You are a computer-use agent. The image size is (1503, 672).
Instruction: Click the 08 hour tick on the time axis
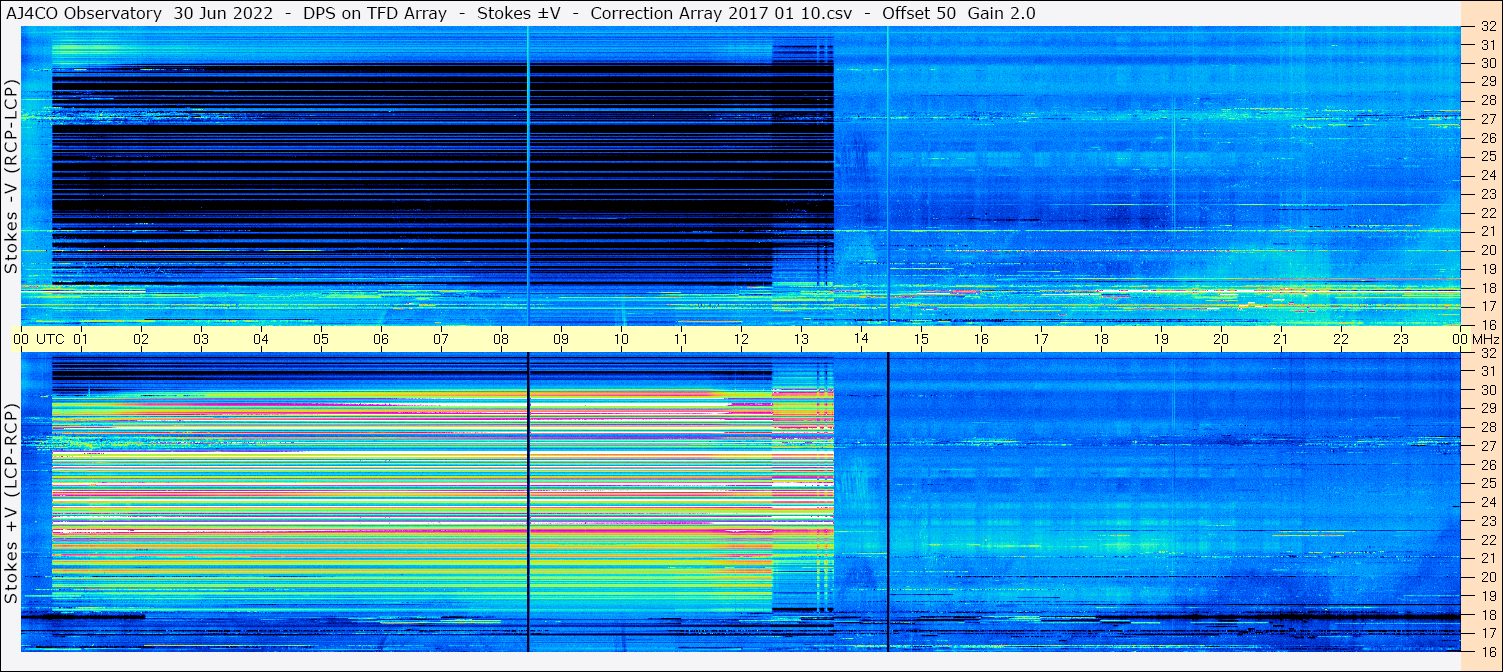click(501, 339)
